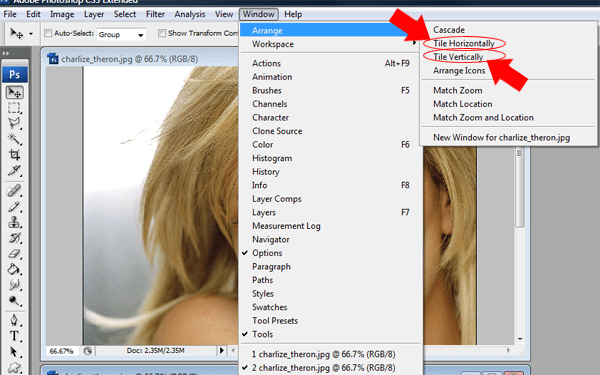The width and height of the screenshot is (600, 375).
Task: Select the Eraser tool
Action: click(x=14, y=254)
